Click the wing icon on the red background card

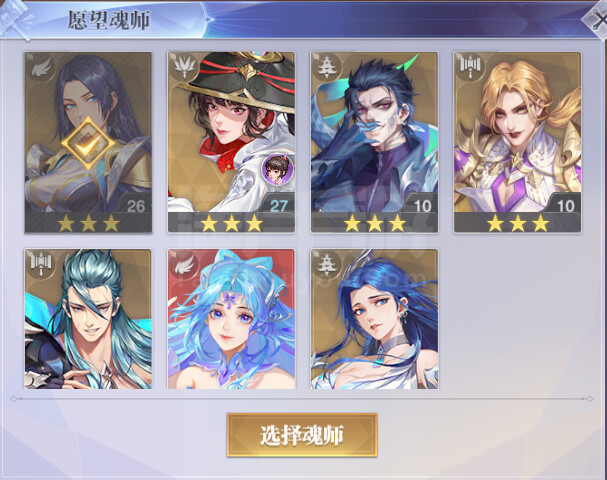(x=185, y=266)
